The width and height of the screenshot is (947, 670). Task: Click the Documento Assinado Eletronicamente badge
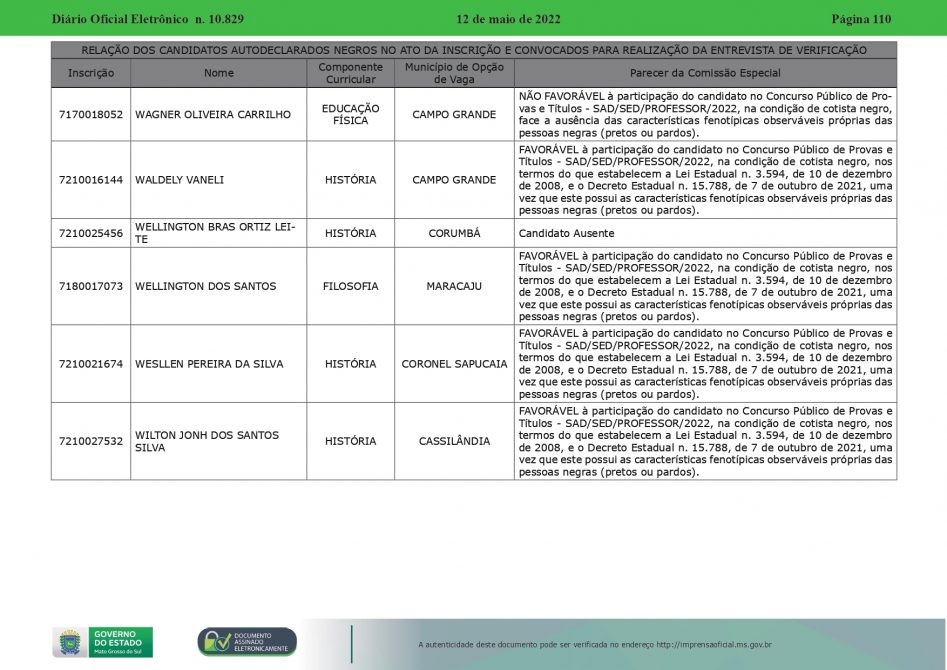click(247, 642)
